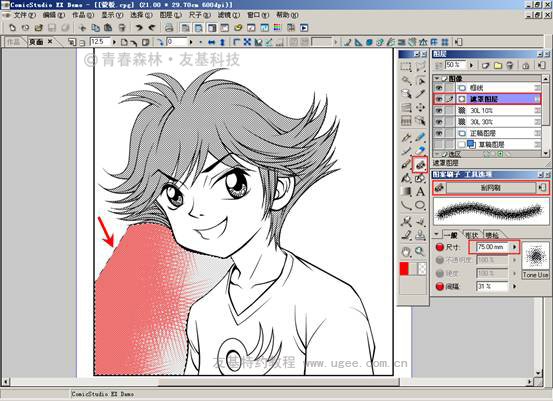Screen dimensions: 553x401
Task: Open the 75.00 mm size slider arrow
Action: pyautogui.click(x=515, y=247)
